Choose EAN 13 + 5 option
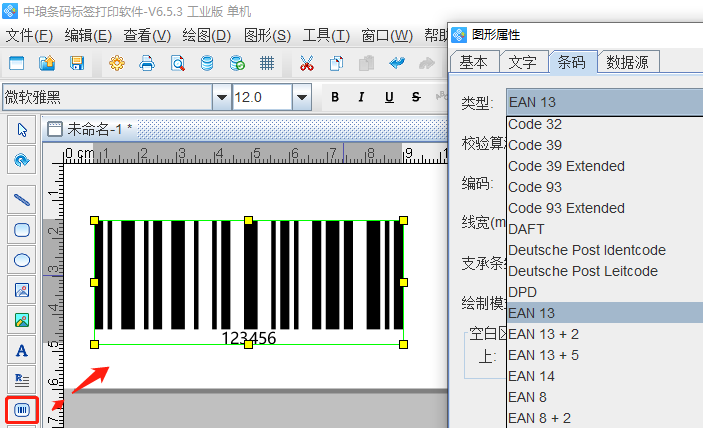This screenshot has width=703, height=428. pyautogui.click(x=604, y=355)
